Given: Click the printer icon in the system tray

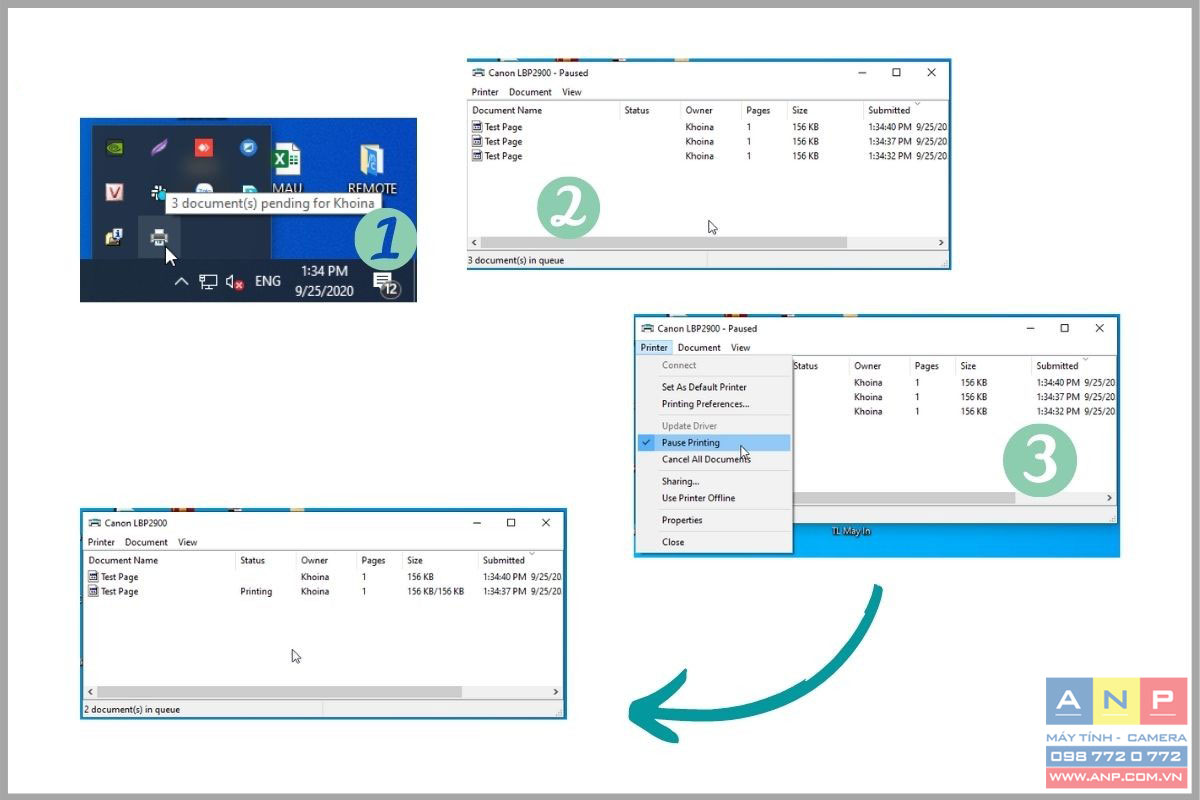Looking at the screenshot, I should coord(158,238).
